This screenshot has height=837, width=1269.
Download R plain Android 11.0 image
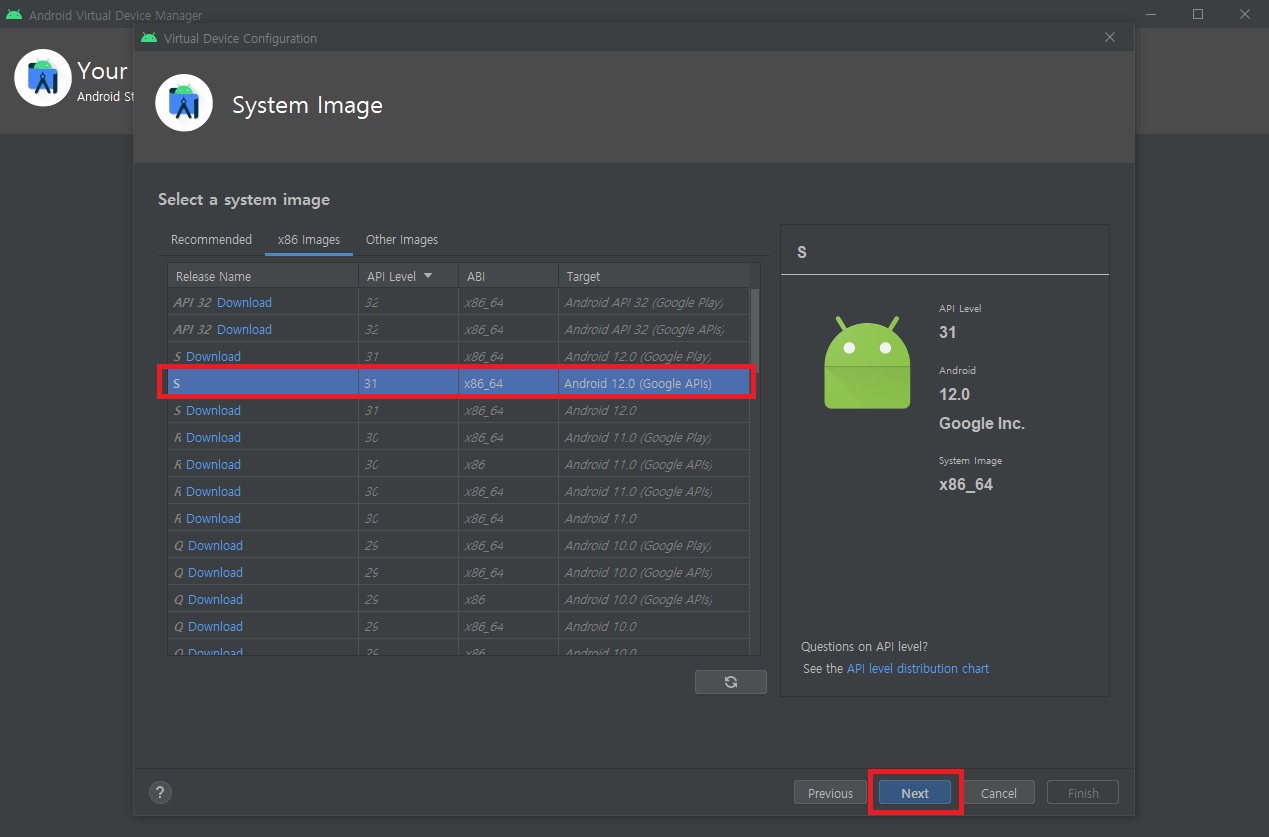[x=213, y=518]
